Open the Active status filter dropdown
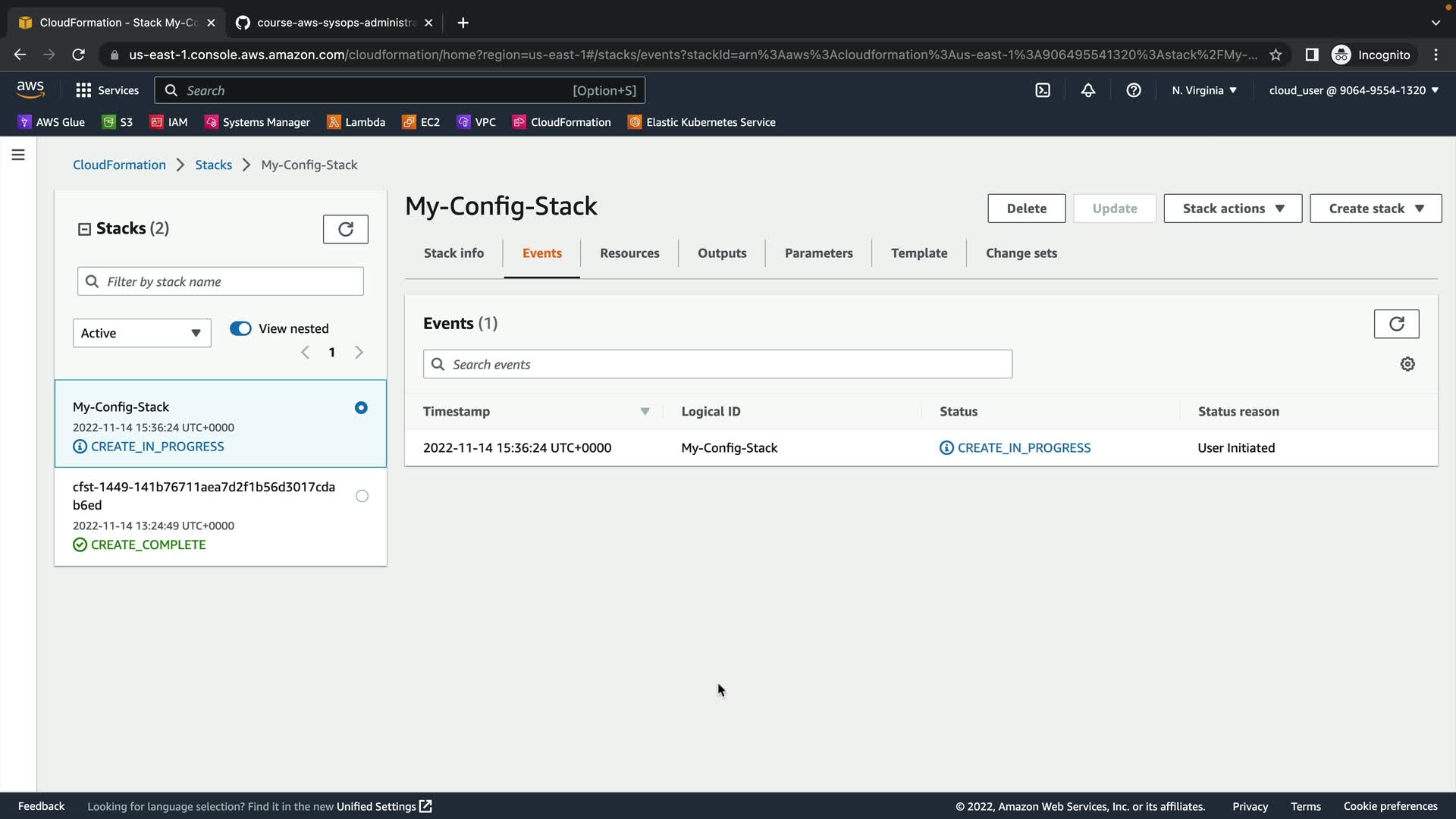The width and height of the screenshot is (1456, 819). 142,333
